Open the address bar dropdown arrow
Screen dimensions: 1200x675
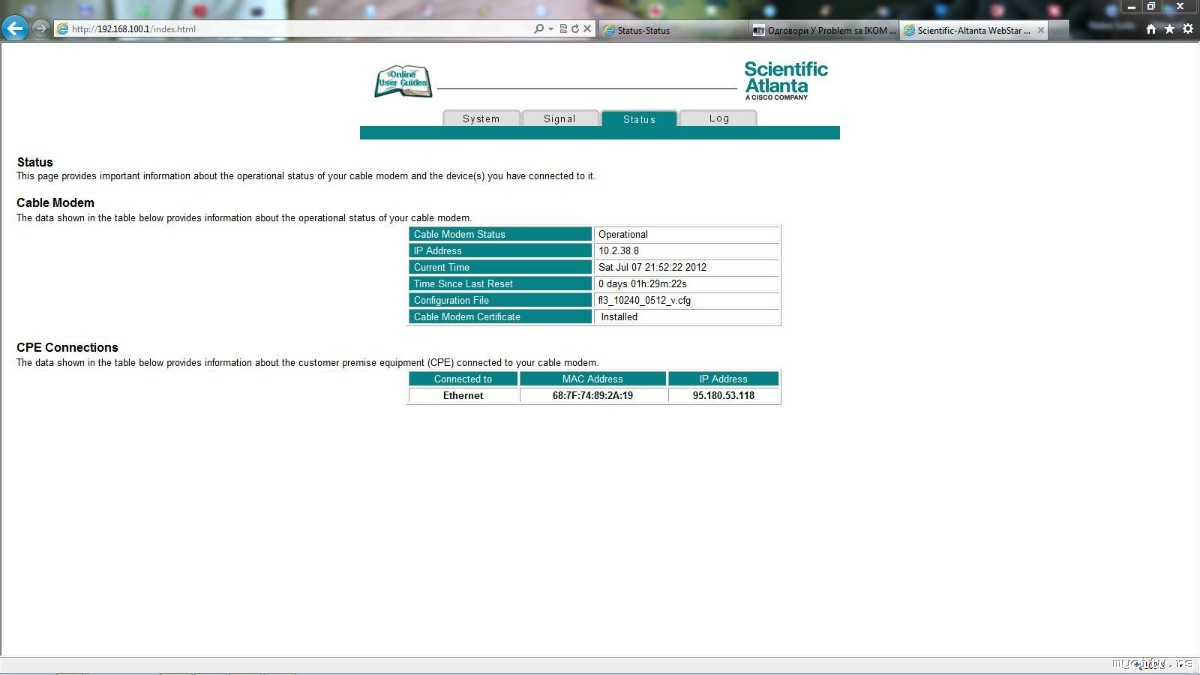[551, 29]
